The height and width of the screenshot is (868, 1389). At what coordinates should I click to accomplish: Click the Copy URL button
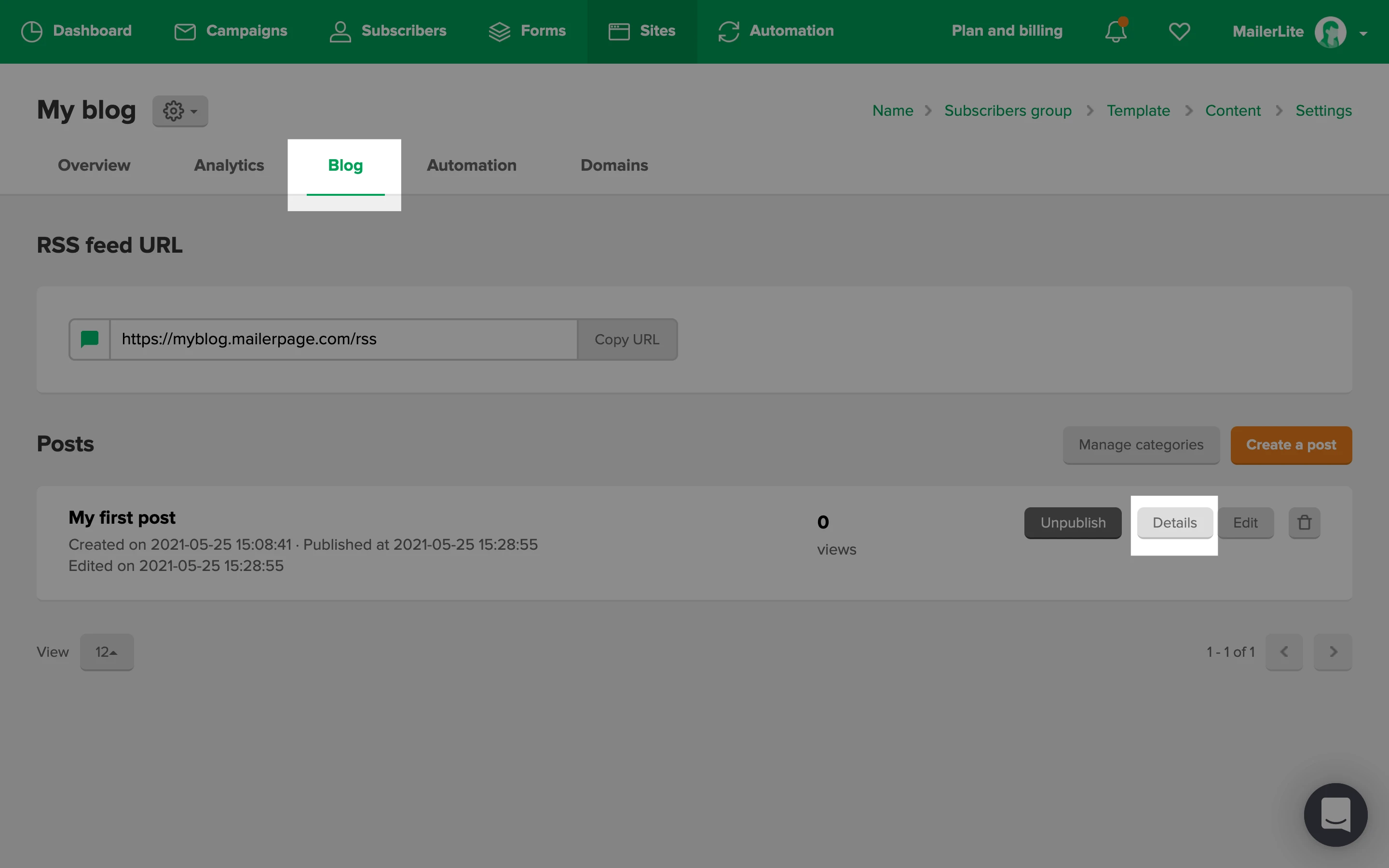pyautogui.click(x=627, y=339)
